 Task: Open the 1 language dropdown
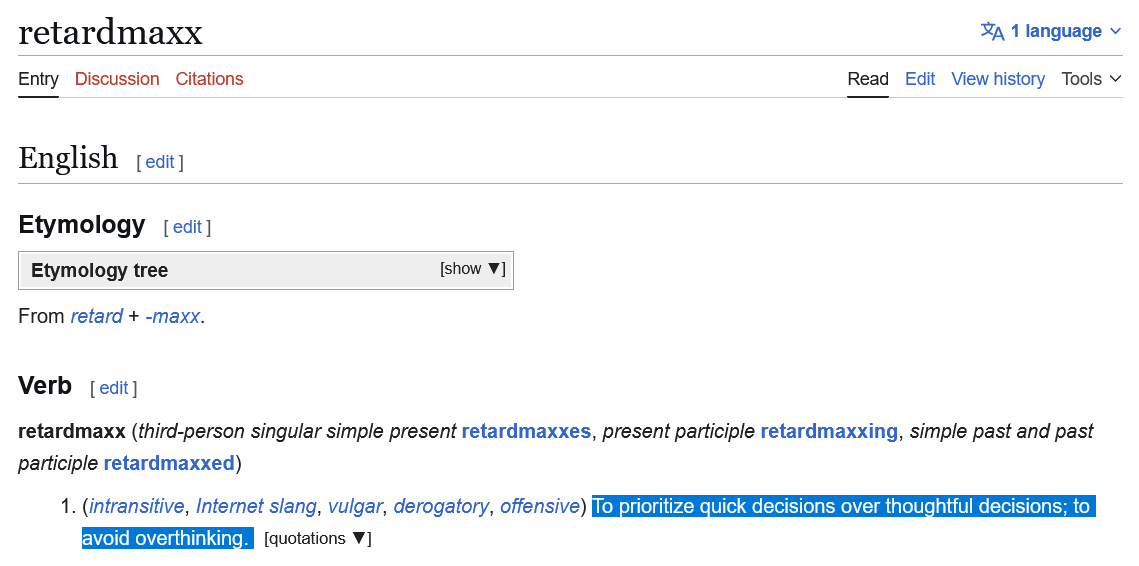[x=1051, y=31]
